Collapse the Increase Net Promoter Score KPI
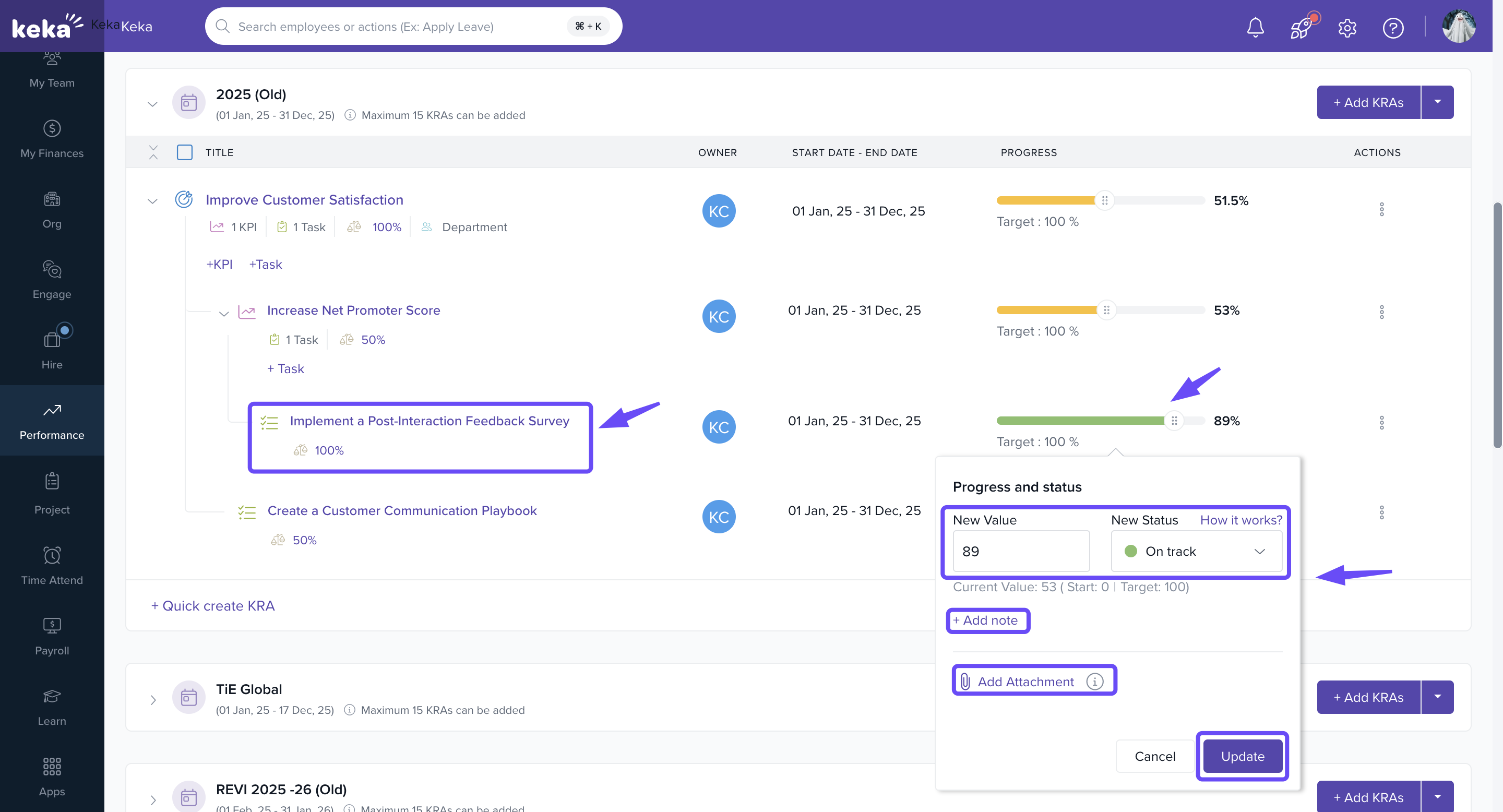 [223, 313]
